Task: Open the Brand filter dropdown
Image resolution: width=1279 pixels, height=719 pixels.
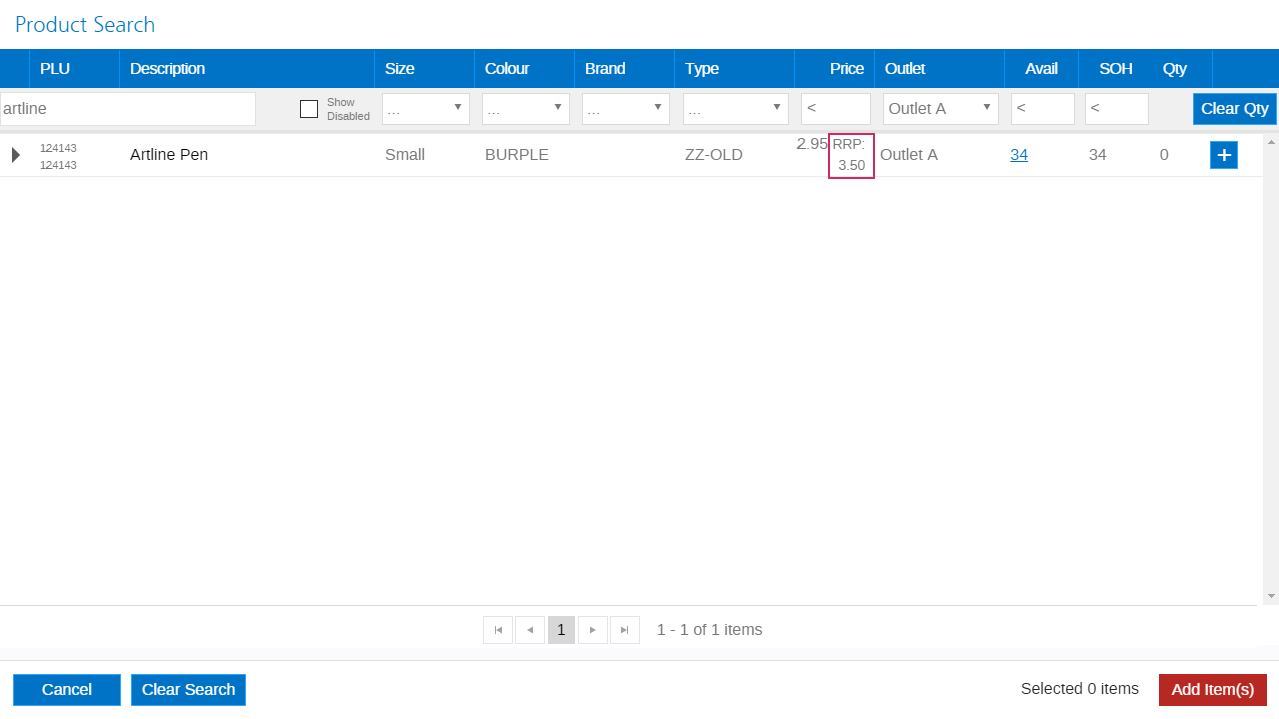Action: (626, 109)
